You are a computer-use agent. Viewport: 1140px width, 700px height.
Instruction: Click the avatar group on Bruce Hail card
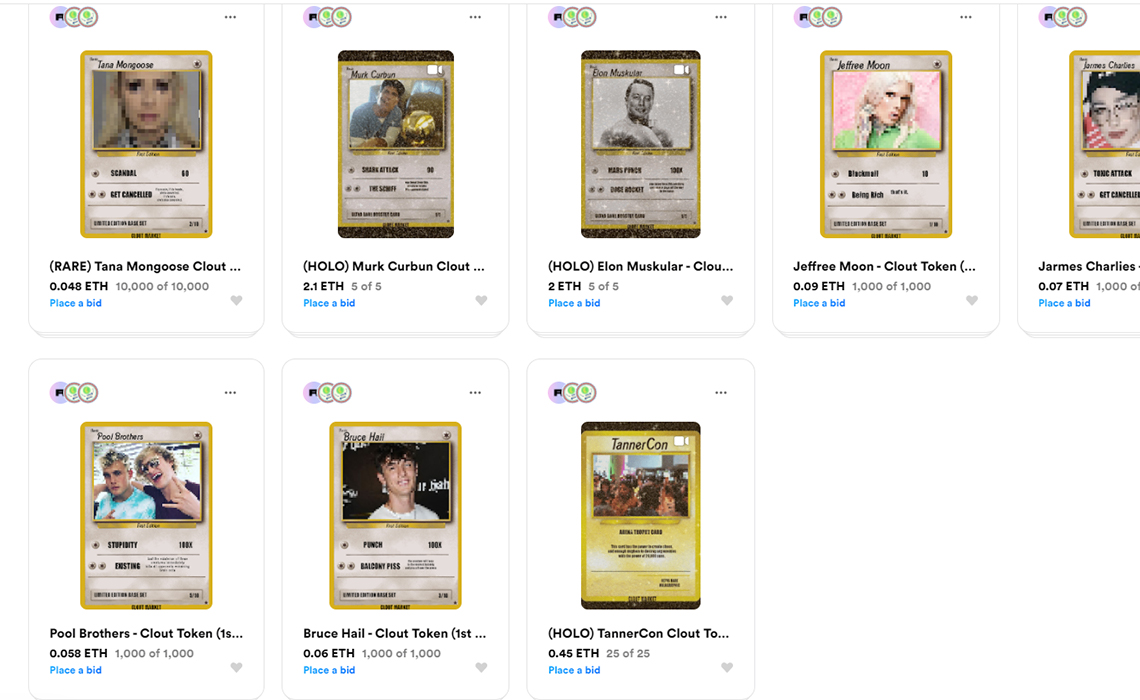click(328, 393)
